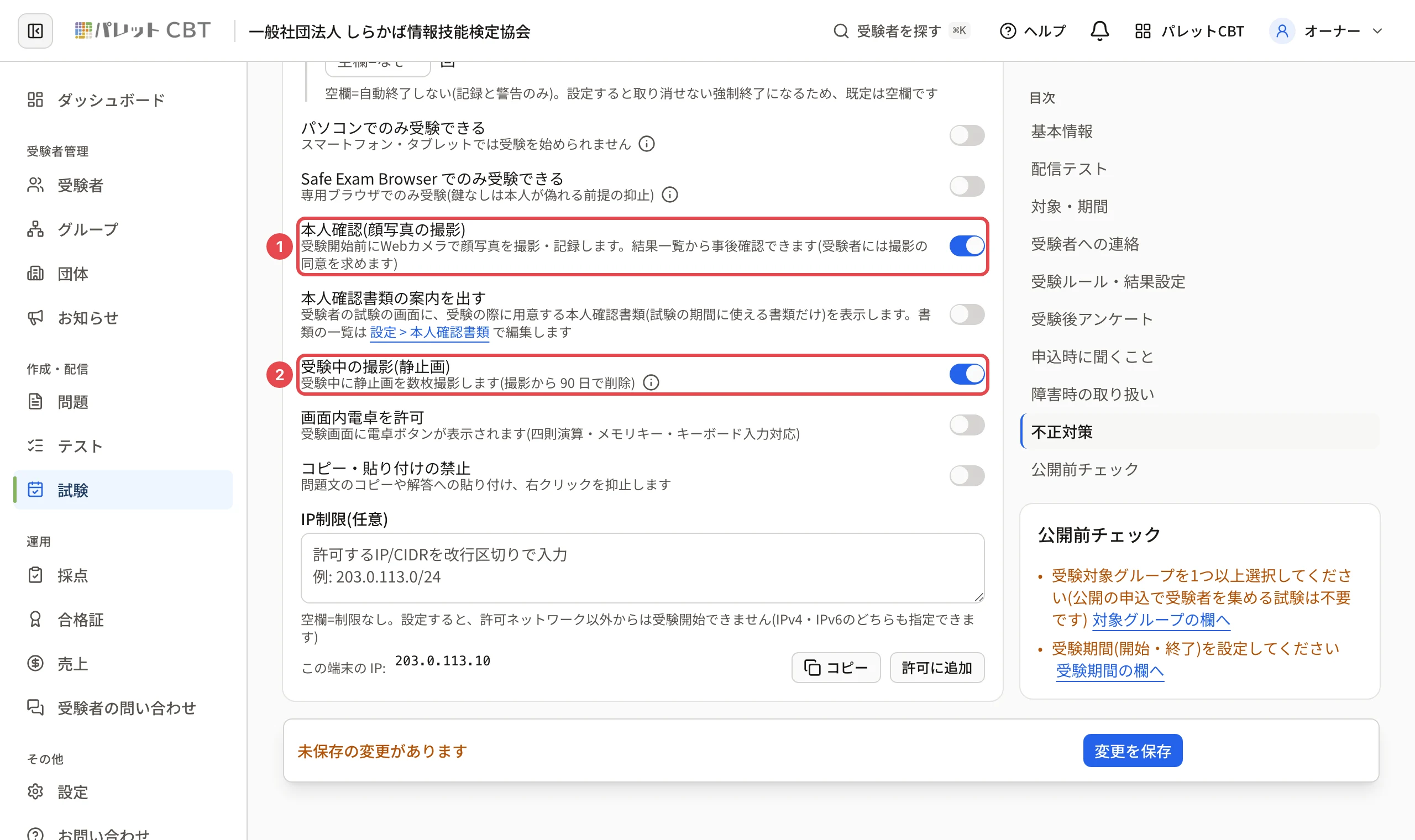Screen dimensions: 1415x840
Task: Enable パソコンでのみ受験できる toggle
Action: [x=967, y=135]
